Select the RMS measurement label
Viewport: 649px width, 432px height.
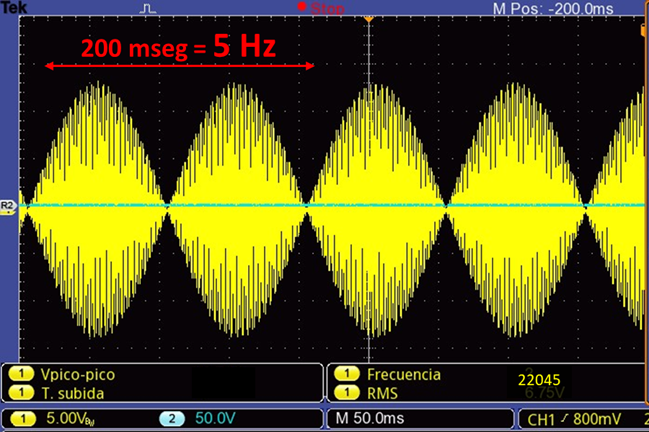[382, 393]
